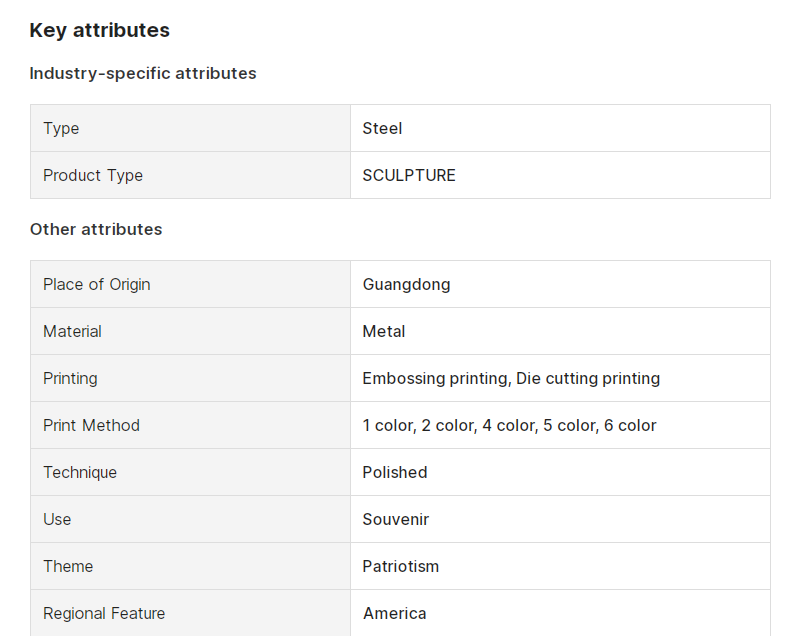Click the Product Type label
Viewport: 800px width, 636px height.
(93, 175)
